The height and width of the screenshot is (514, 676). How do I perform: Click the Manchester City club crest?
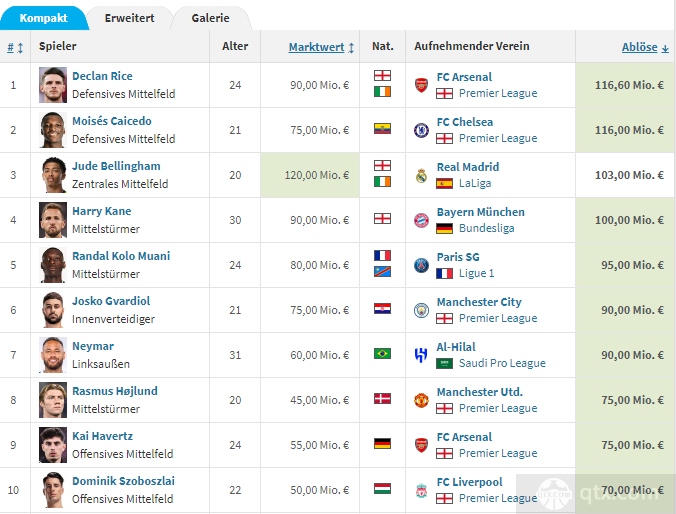coord(421,310)
